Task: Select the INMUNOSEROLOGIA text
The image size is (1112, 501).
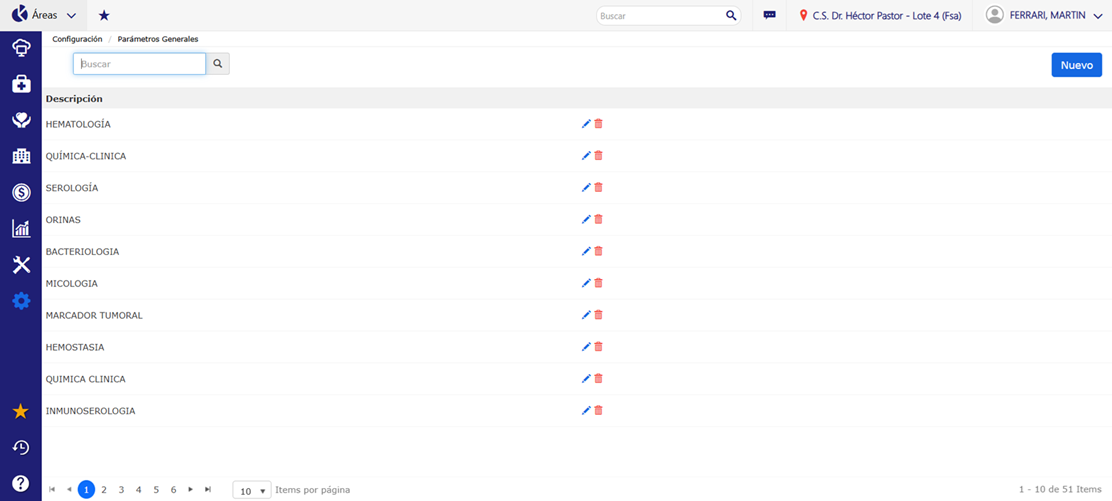Action: point(90,411)
